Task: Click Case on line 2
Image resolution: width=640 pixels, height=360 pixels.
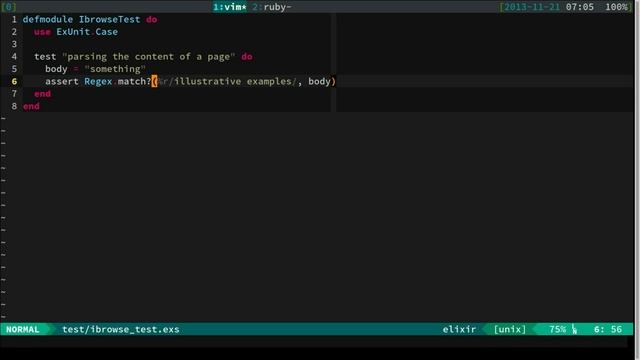Action: [107, 32]
